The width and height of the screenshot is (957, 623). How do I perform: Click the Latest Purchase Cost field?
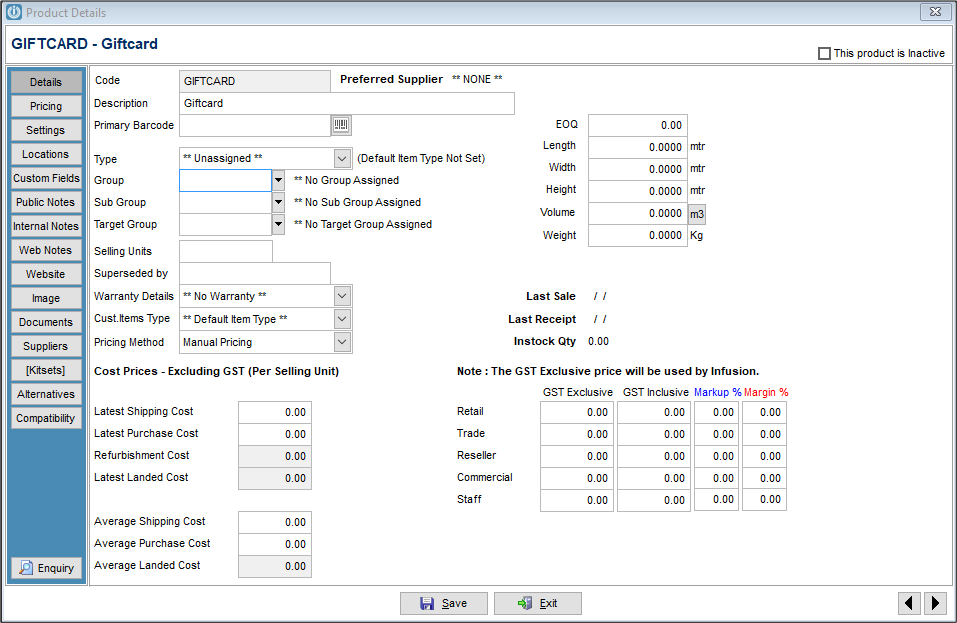(275, 434)
